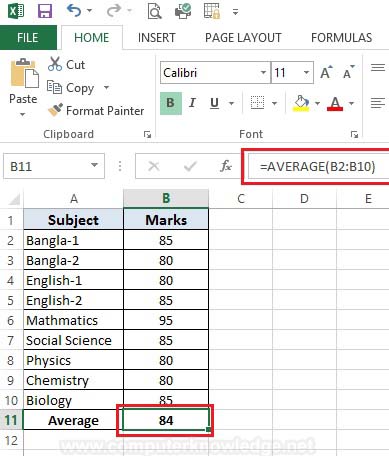
Task: Click the Save icon in quick access toolbar
Action: (45, 11)
